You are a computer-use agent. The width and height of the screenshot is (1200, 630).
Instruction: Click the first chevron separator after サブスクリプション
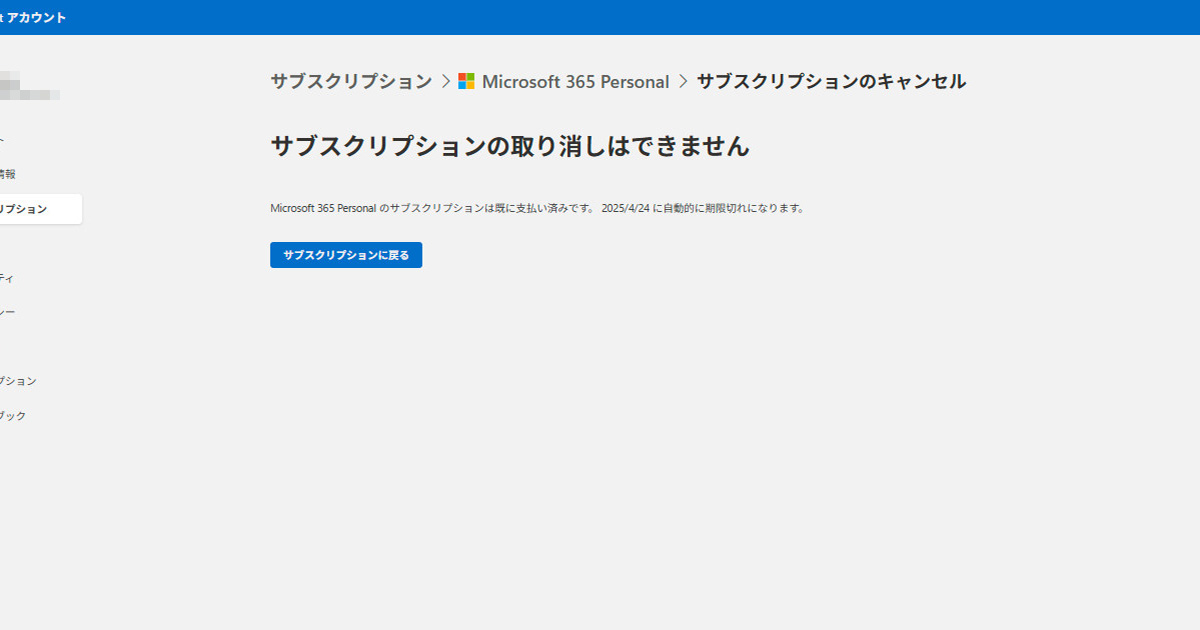[x=446, y=82]
